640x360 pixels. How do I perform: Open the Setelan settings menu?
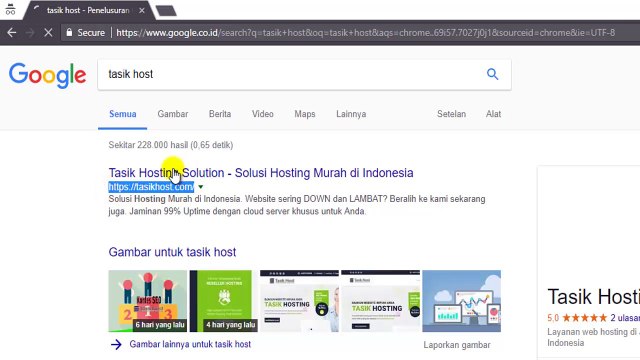click(451, 114)
